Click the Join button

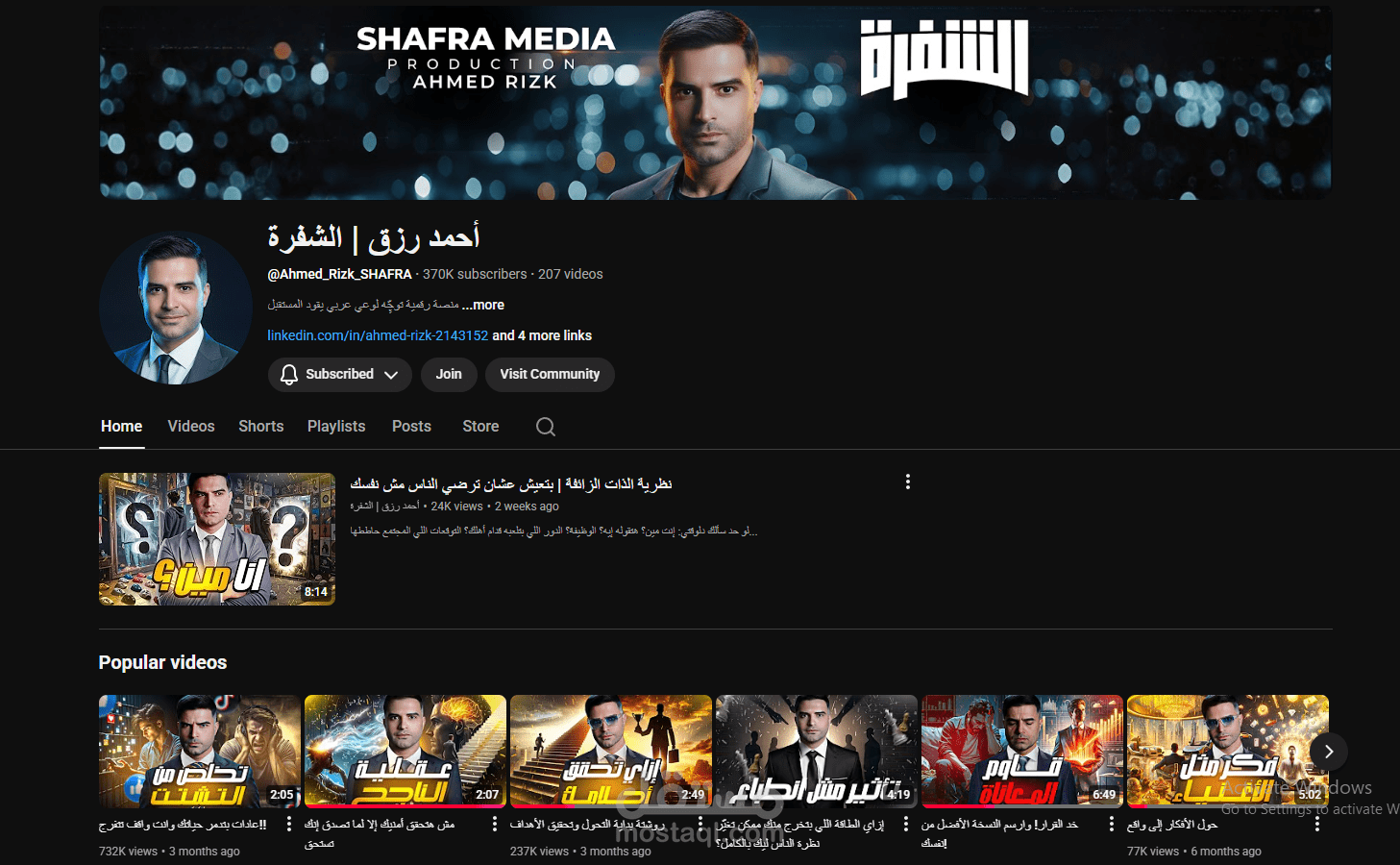click(448, 374)
